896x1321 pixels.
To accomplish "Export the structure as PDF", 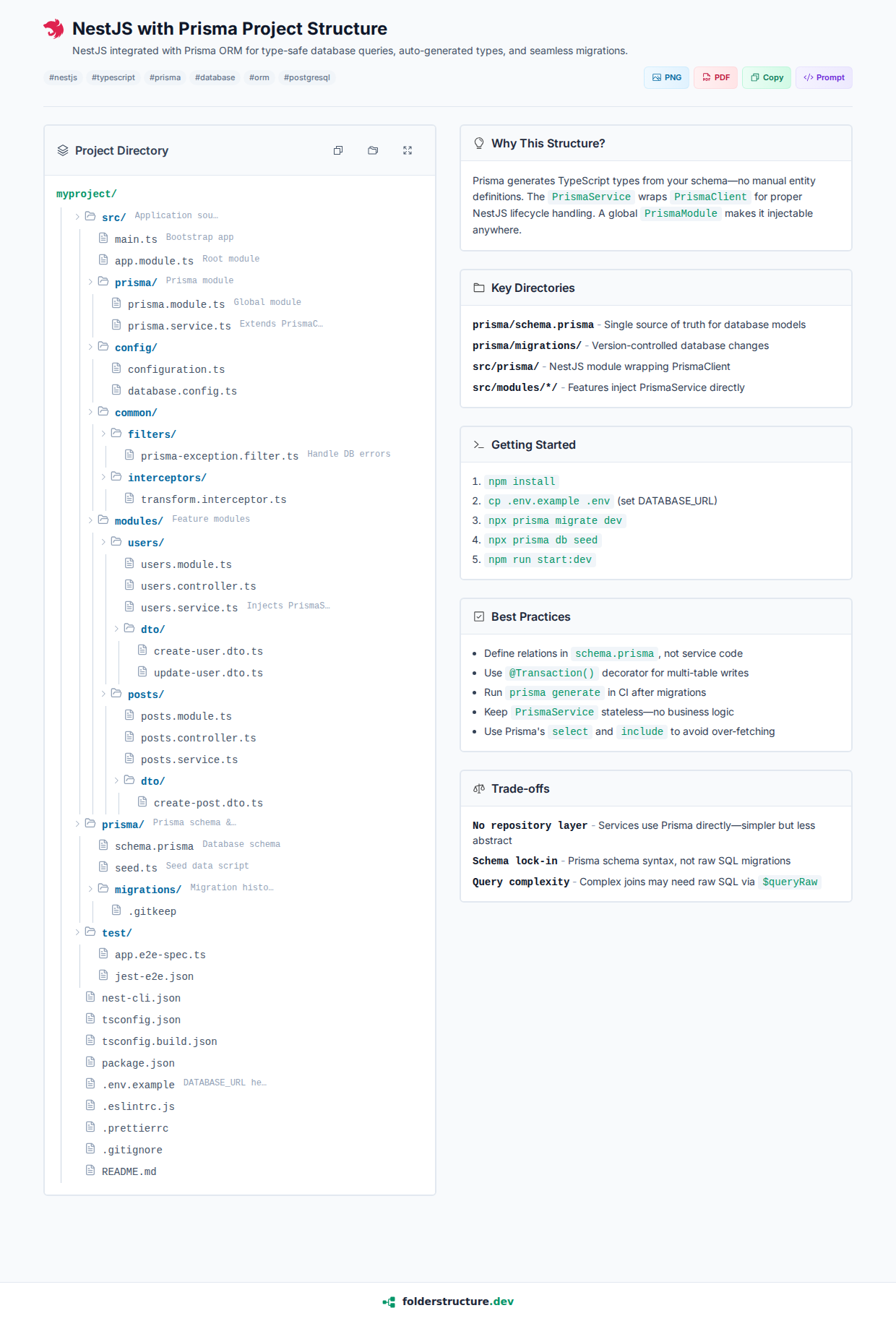I will point(715,77).
